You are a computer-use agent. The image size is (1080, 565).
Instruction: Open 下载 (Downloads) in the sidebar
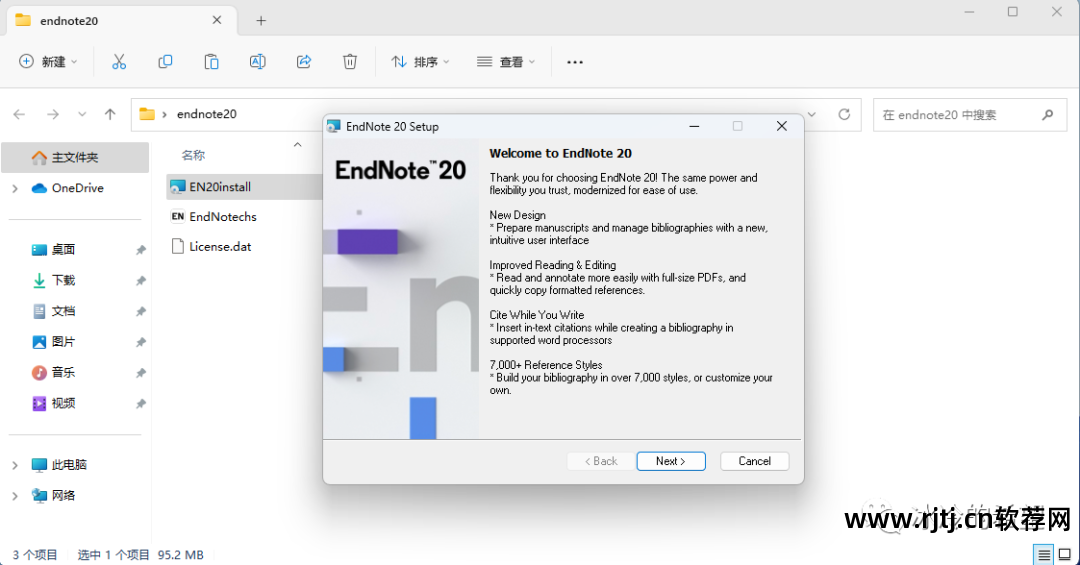pyautogui.click(x=63, y=280)
